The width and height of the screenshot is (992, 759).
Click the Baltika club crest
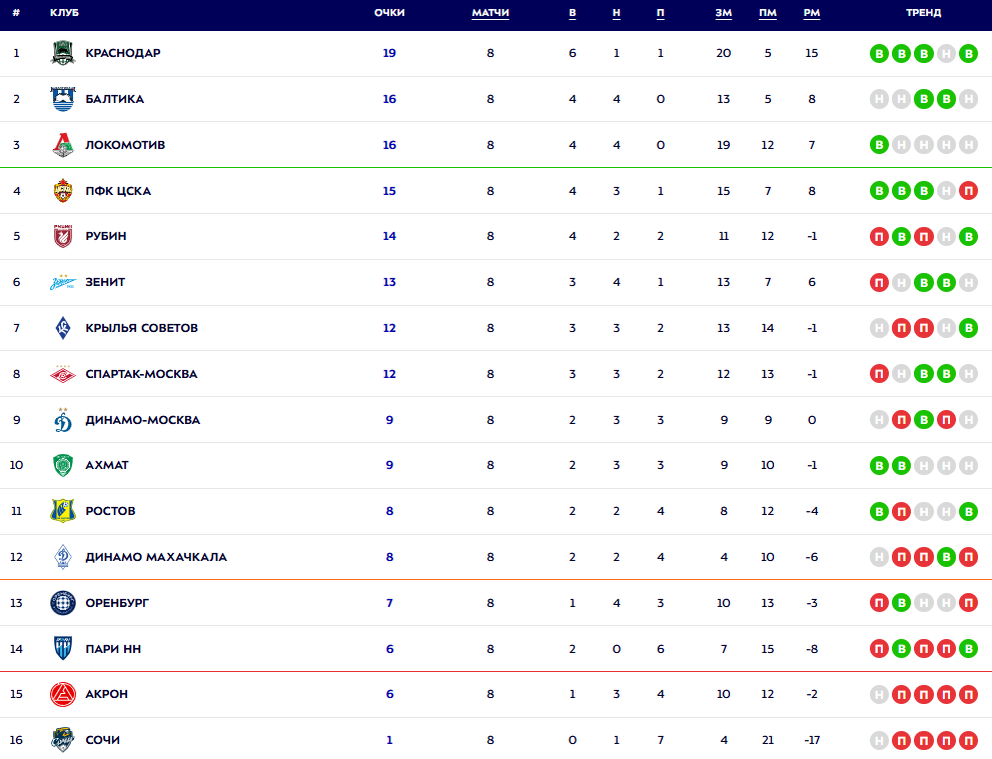63,99
